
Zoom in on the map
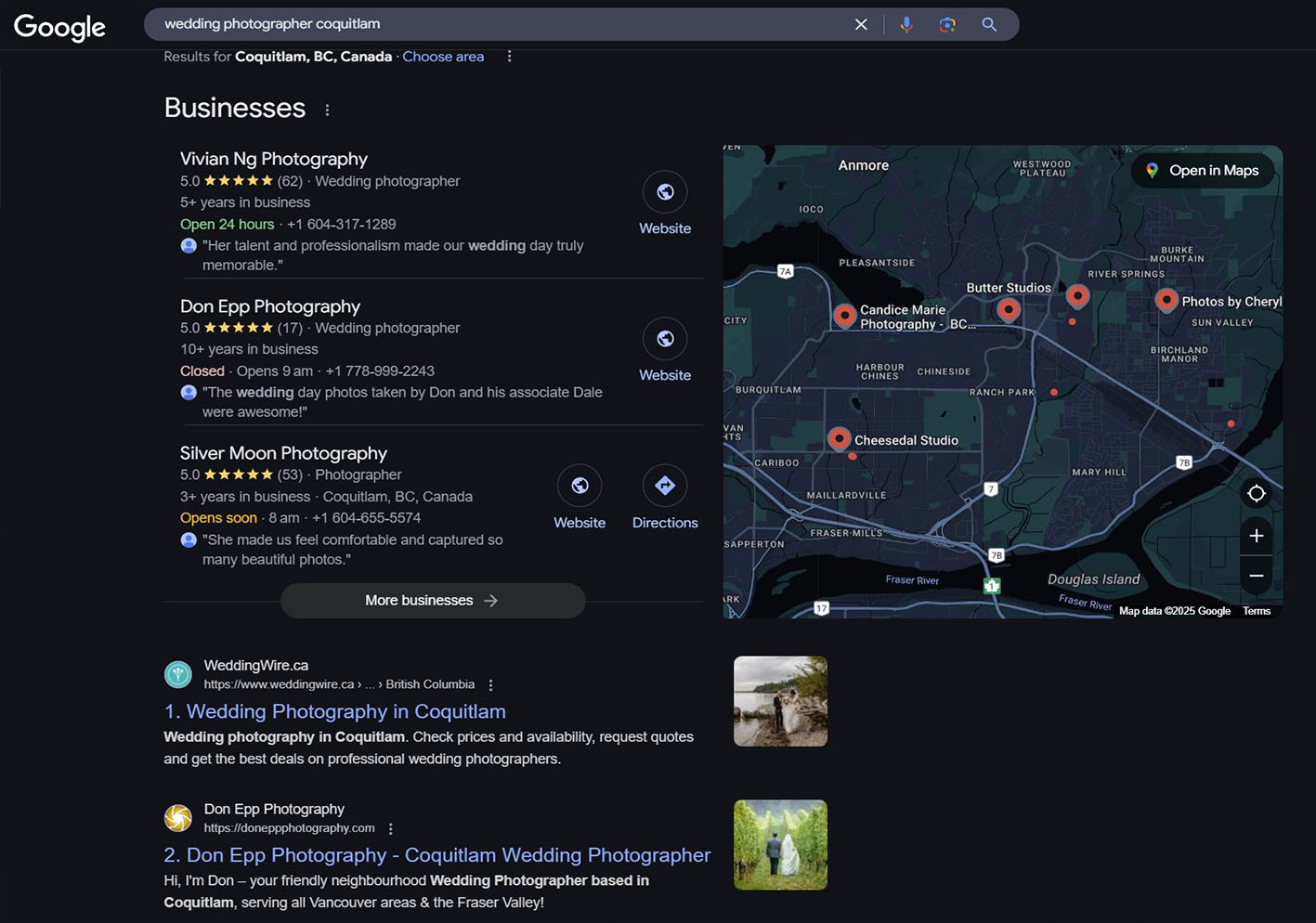[x=1256, y=536]
